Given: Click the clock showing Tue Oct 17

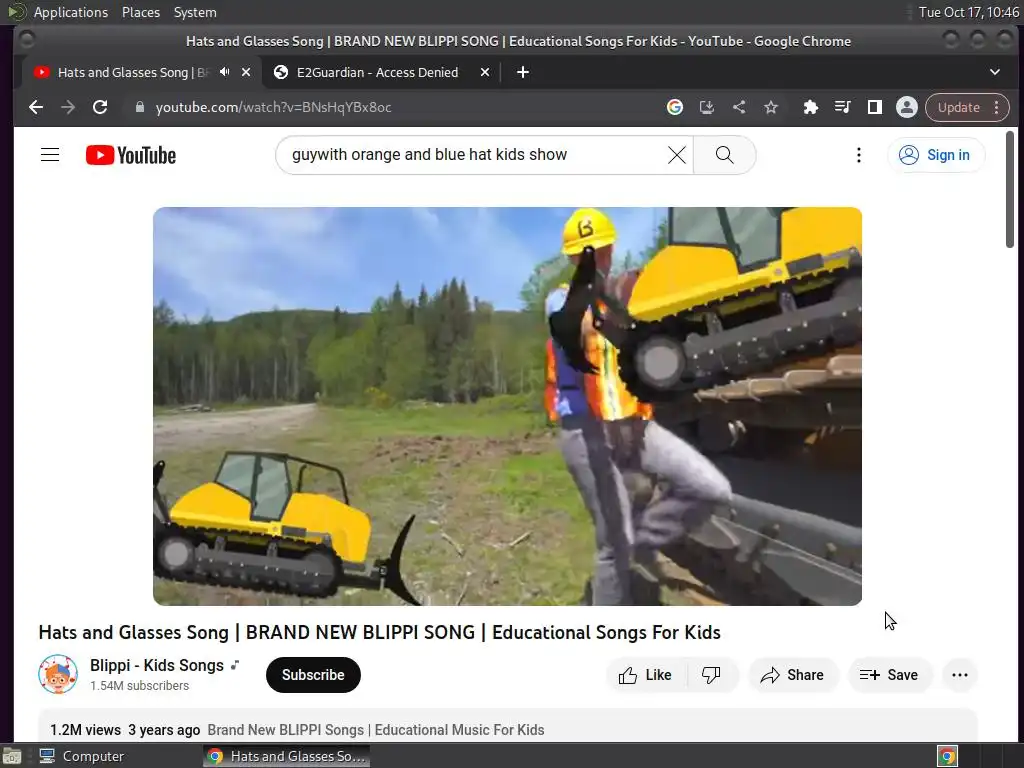Looking at the screenshot, I should coord(968,12).
